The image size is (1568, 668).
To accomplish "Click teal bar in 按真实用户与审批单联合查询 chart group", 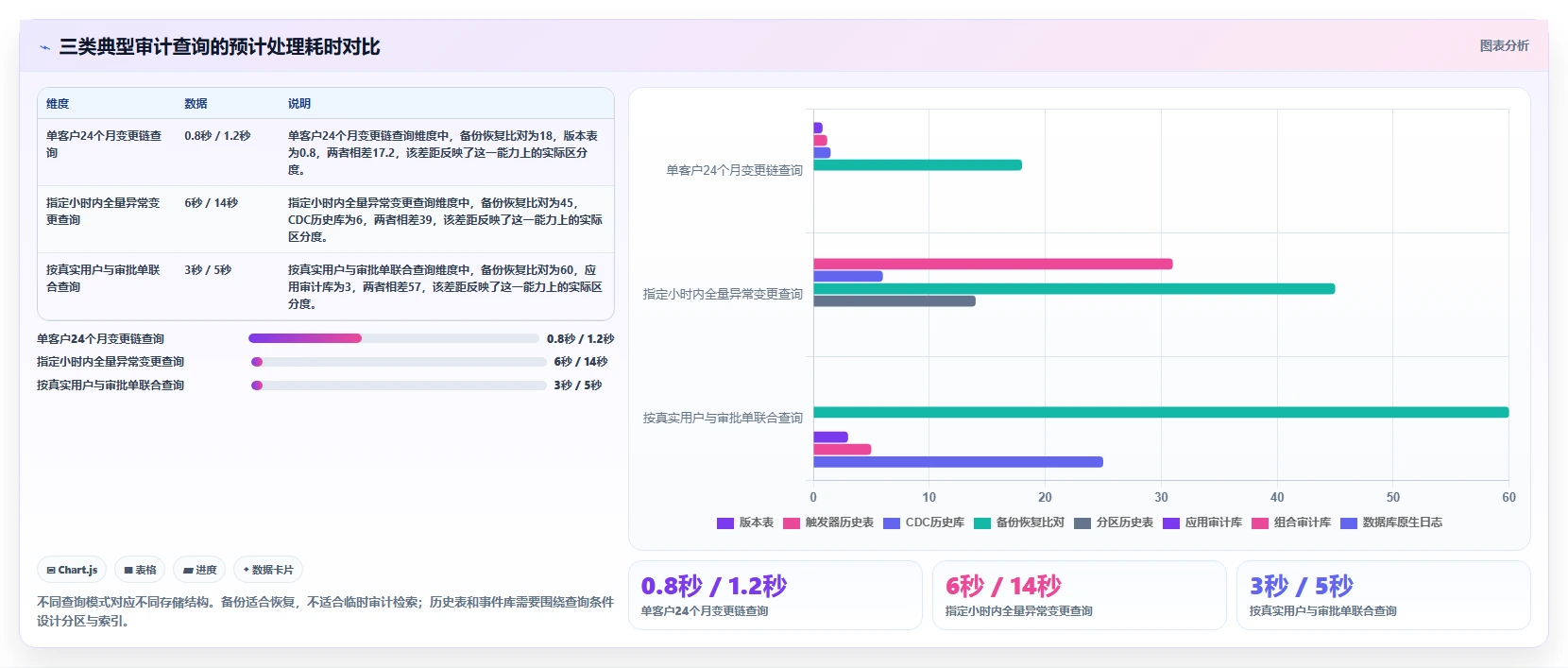I will coord(1161,412).
